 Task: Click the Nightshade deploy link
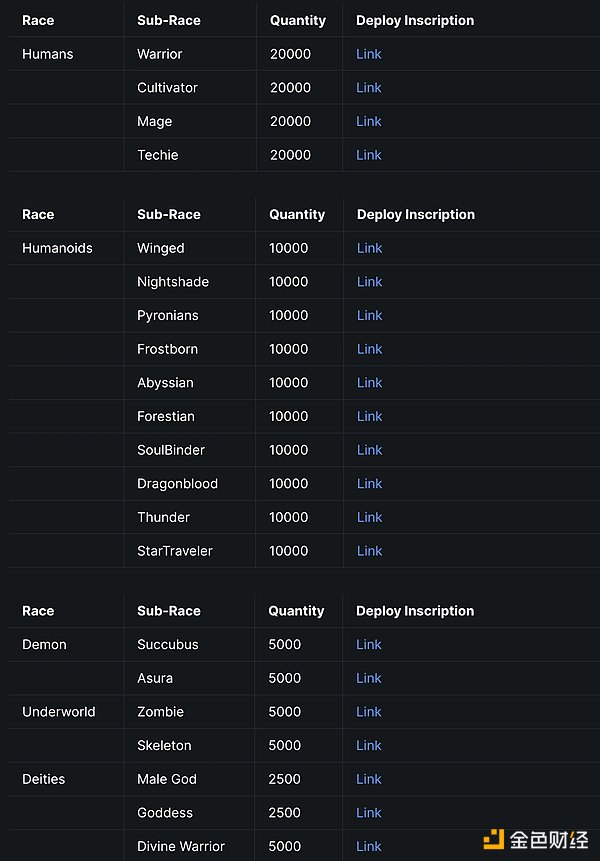370,282
